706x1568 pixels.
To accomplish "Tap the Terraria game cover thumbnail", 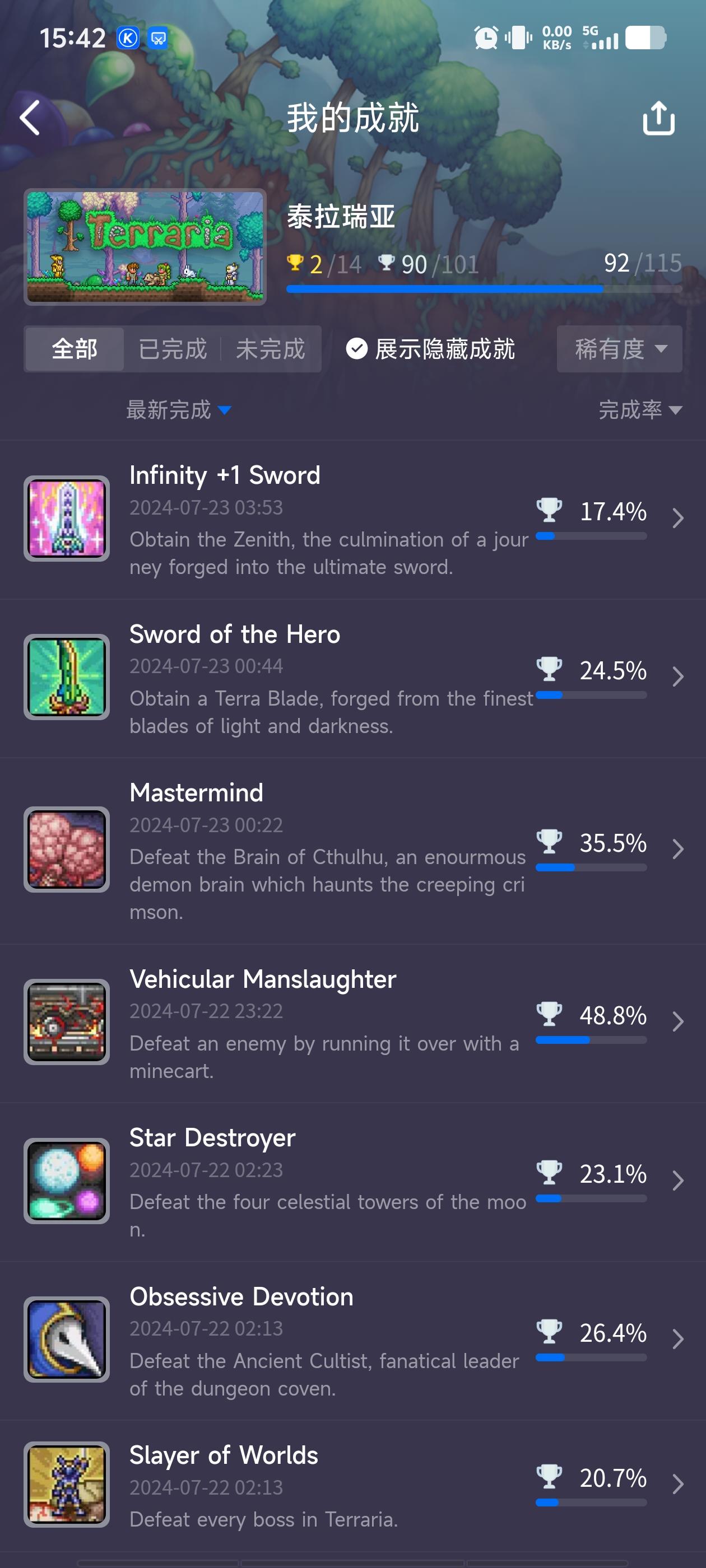I will click(145, 246).
